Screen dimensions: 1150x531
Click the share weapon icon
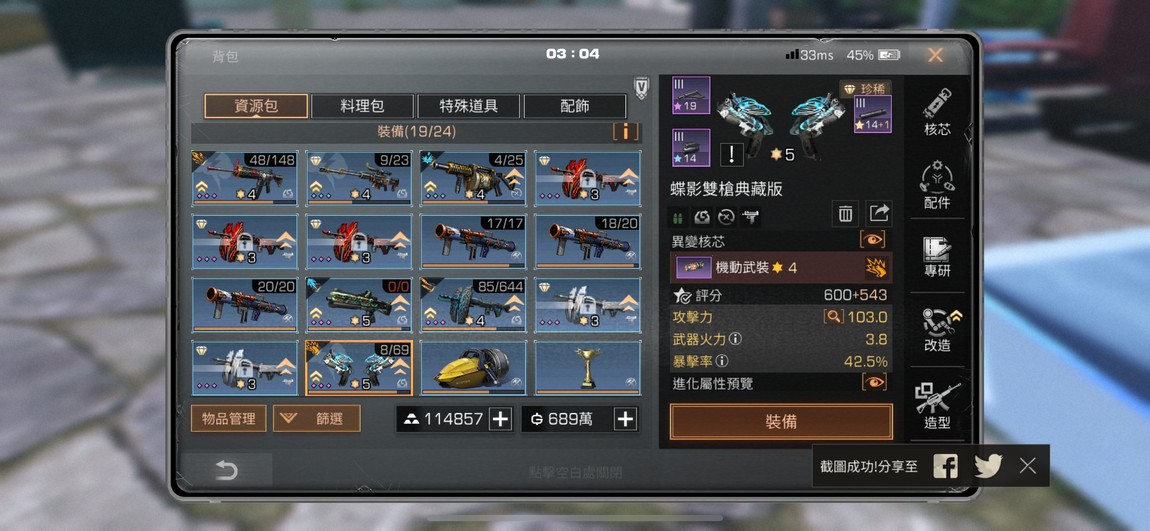tap(879, 214)
